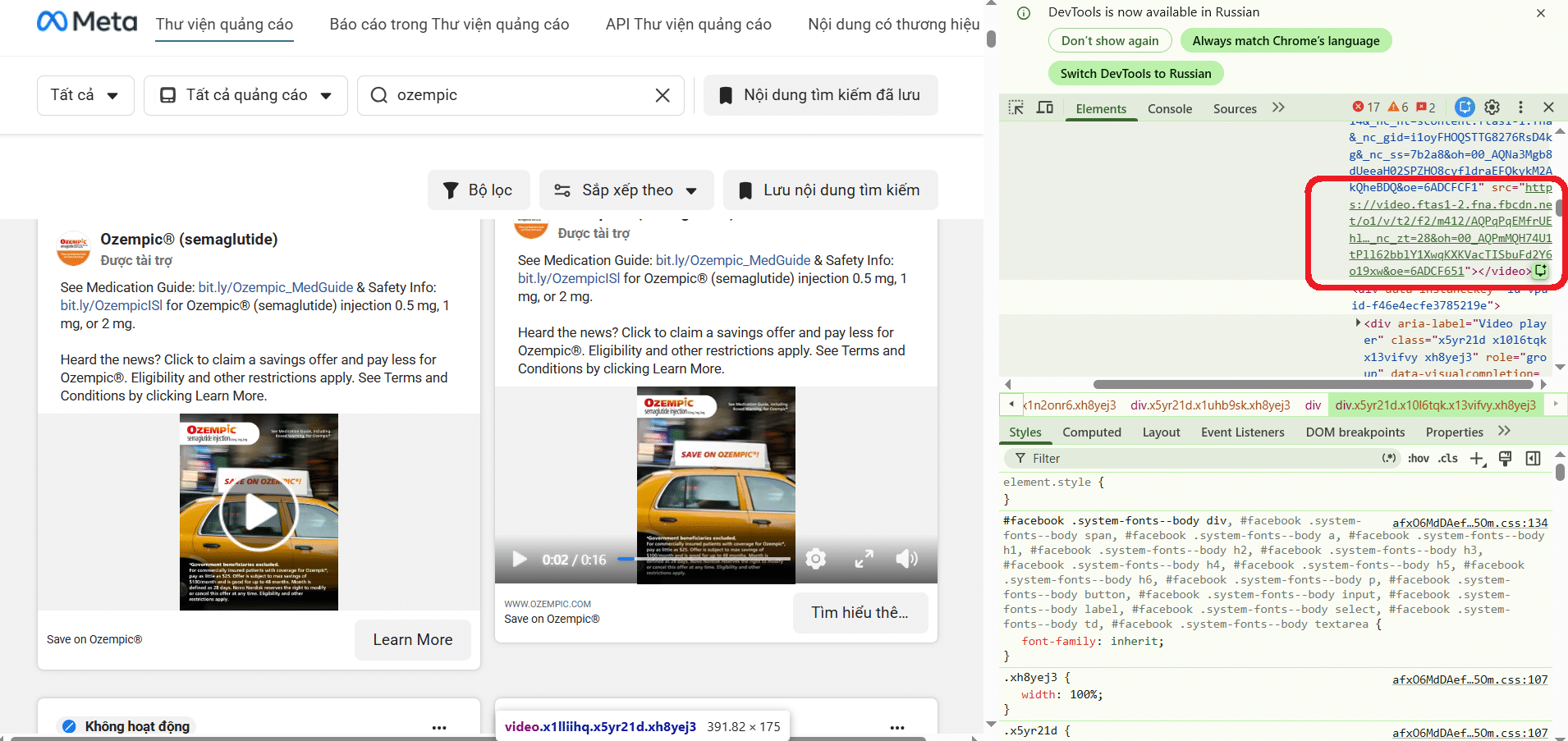This screenshot has width=1568, height=741.
Task: Close the DevTools panel
Action: click(x=1548, y=107)
